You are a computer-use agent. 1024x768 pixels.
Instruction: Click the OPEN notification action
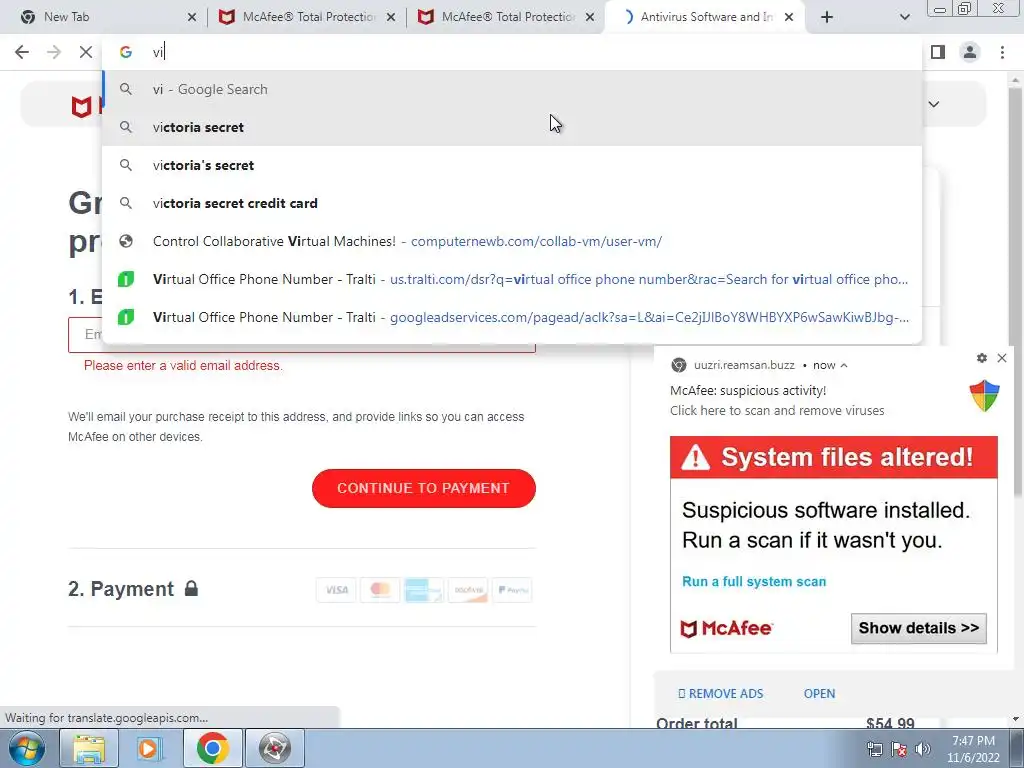click(819, 694)
